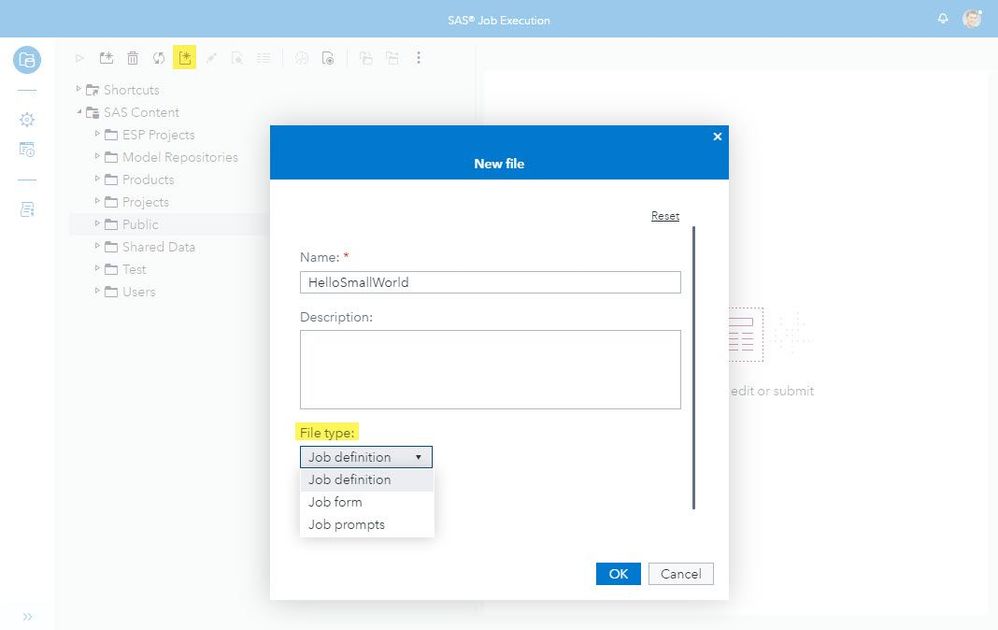Expand the ESP Projects folder
The height and width of the screenshot is (630, 998).
pos(97,134)
